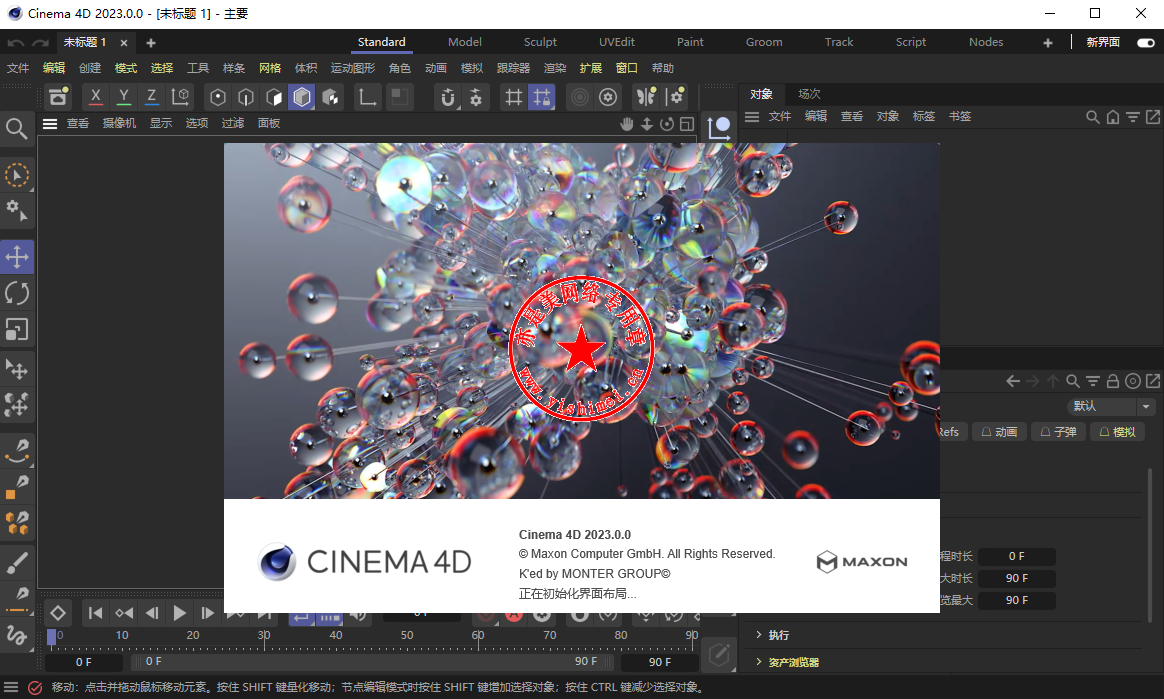Screen dimensions: 1164x699
Task: Toggle viewport maximize window icon
Action: 687,124
